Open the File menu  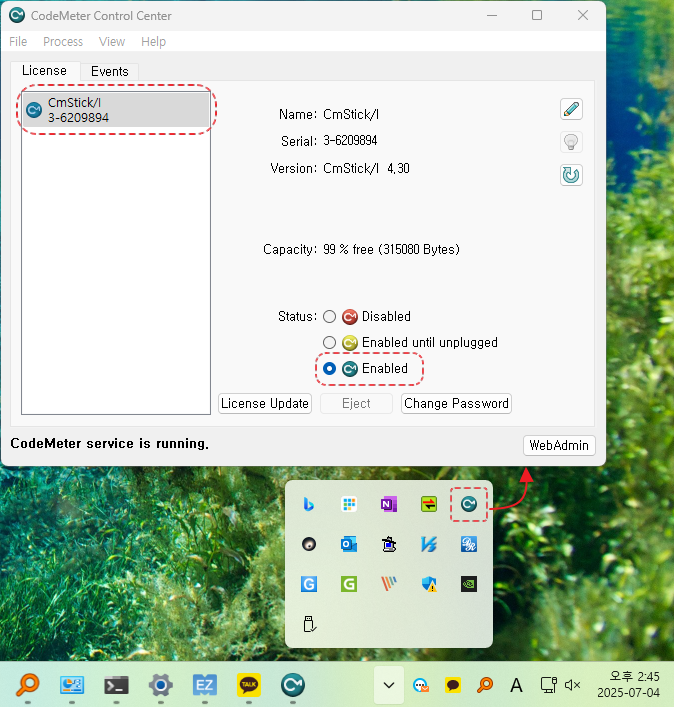coord(18,41)
